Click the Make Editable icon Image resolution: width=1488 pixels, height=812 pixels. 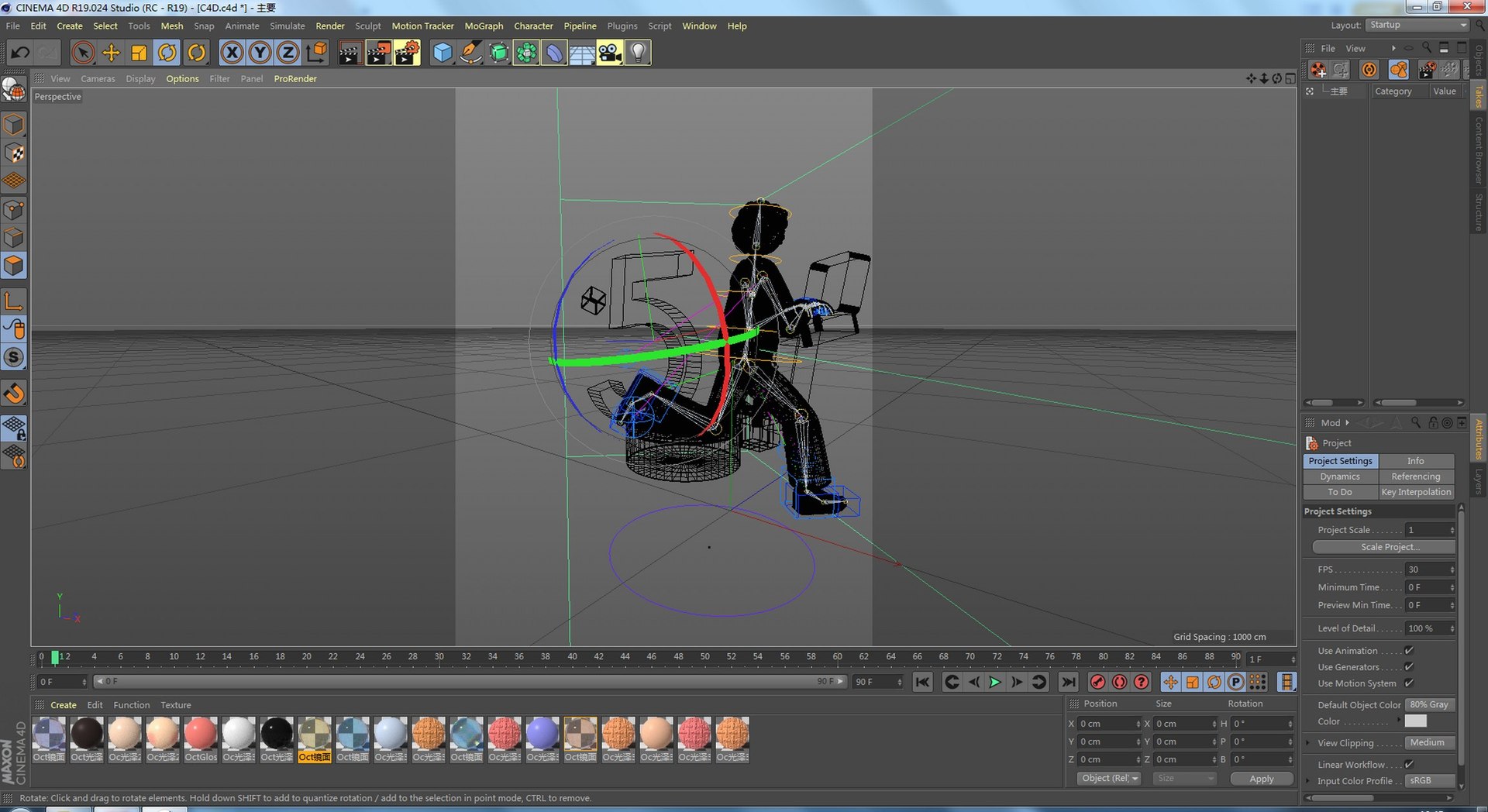[x=13, y=90]
